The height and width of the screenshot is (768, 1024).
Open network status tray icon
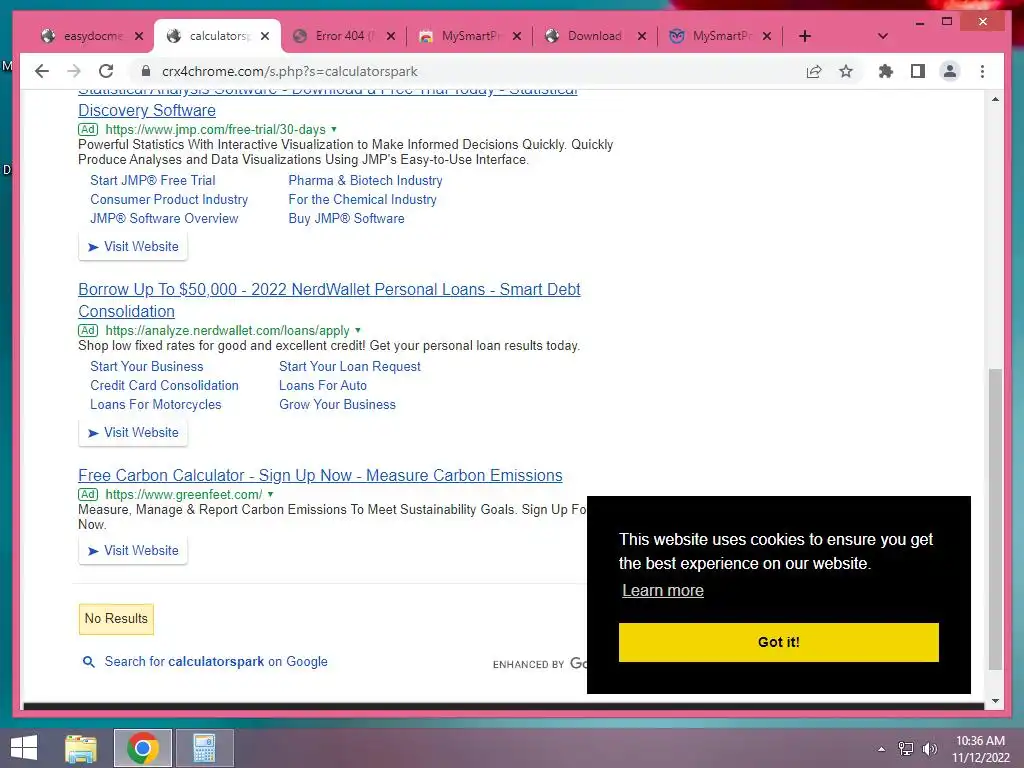tap(906, 748)
